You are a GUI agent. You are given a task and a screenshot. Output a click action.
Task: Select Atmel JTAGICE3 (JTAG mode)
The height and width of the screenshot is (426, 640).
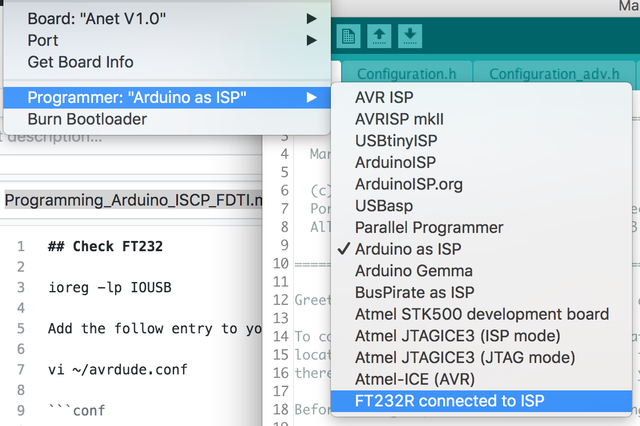[482, 357]
